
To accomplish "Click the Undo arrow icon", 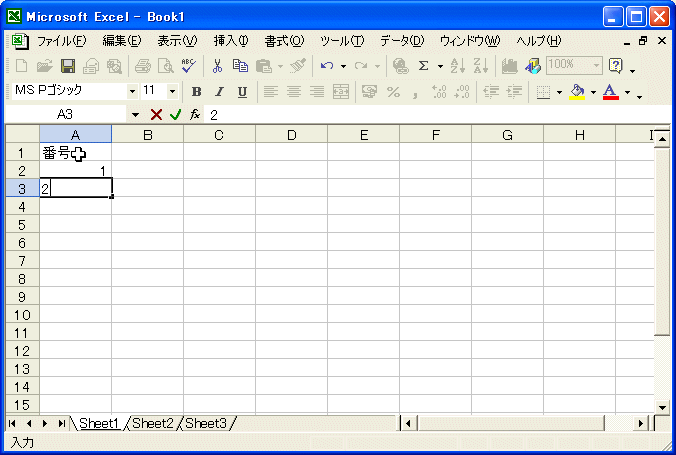I will [327, 66].
